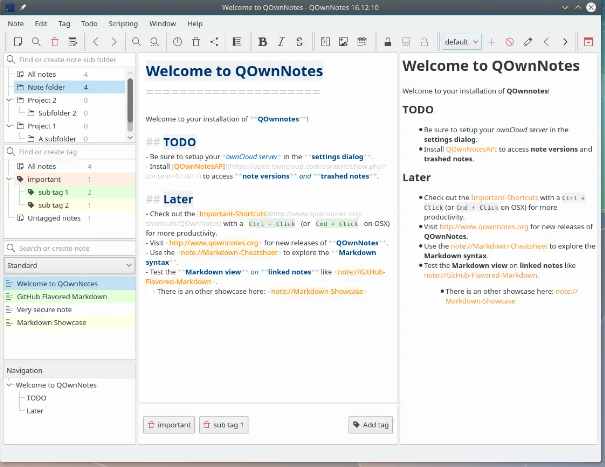Image resolution: width=605 pixels, height=467 pixels.
Task: Open note://Markdown-Cheatsheet link in preview
Action: 499,246
